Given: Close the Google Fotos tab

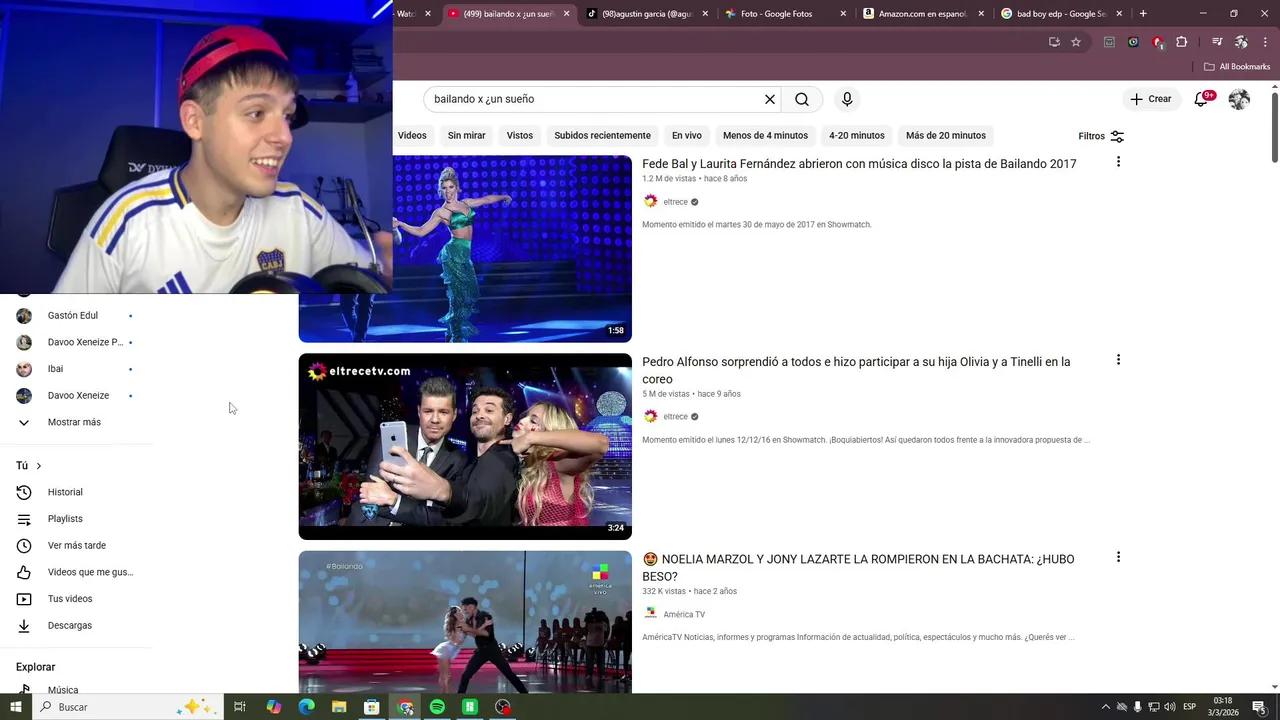Looking at the screenshot, I should point(843,14).
